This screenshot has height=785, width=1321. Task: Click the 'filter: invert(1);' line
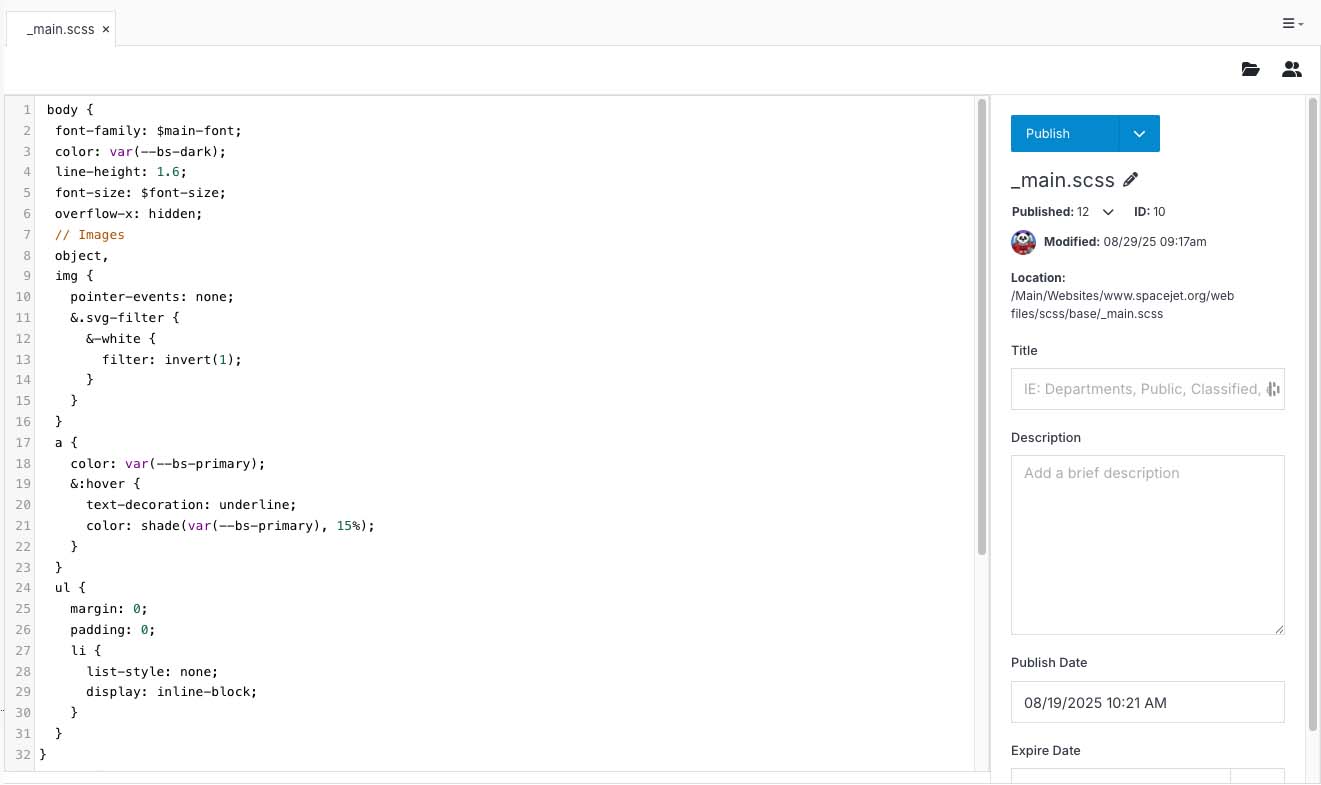pyautogui.click(x=172, y=359)
